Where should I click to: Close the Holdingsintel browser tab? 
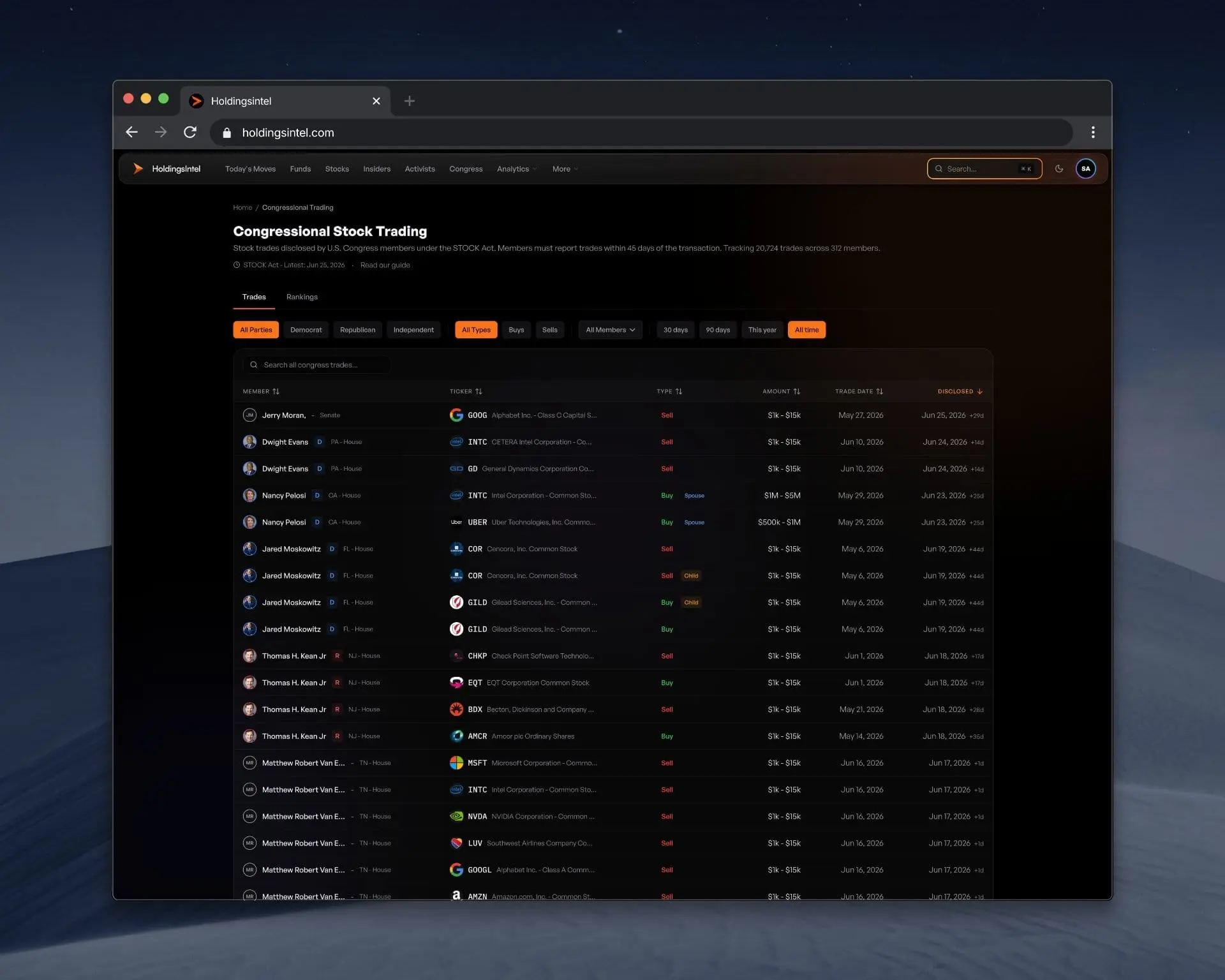[376, 101]
